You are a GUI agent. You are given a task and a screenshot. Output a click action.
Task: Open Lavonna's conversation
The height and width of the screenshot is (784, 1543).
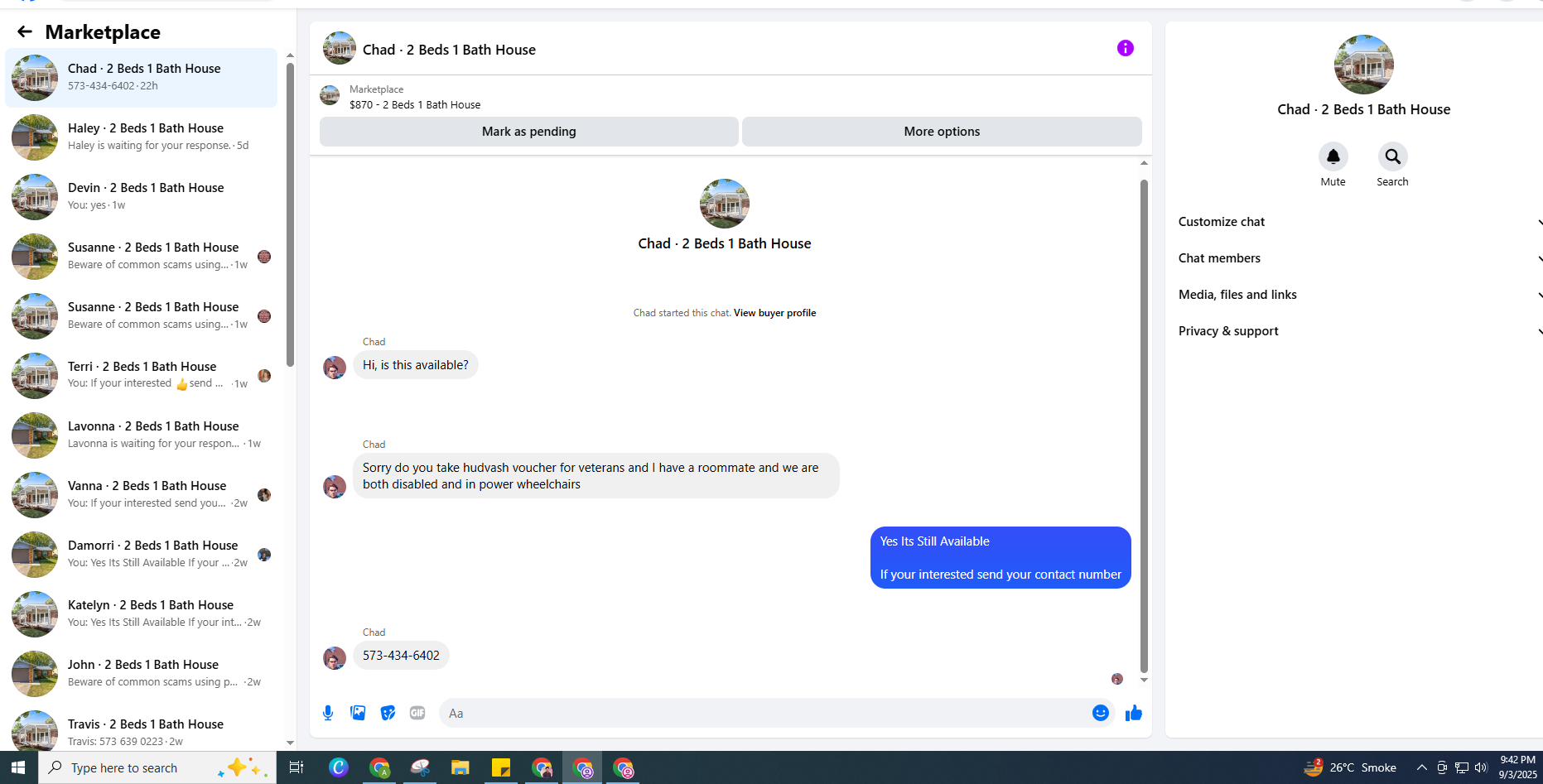pos(142,435)
